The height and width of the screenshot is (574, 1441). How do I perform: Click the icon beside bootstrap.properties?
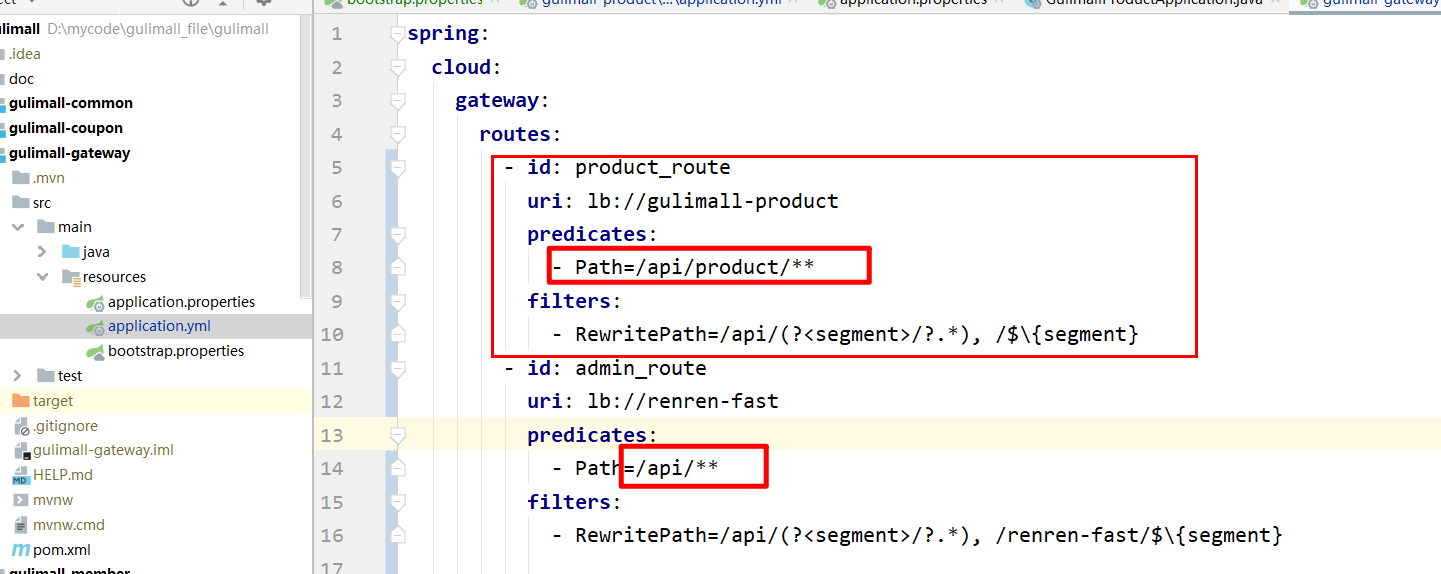95,351
